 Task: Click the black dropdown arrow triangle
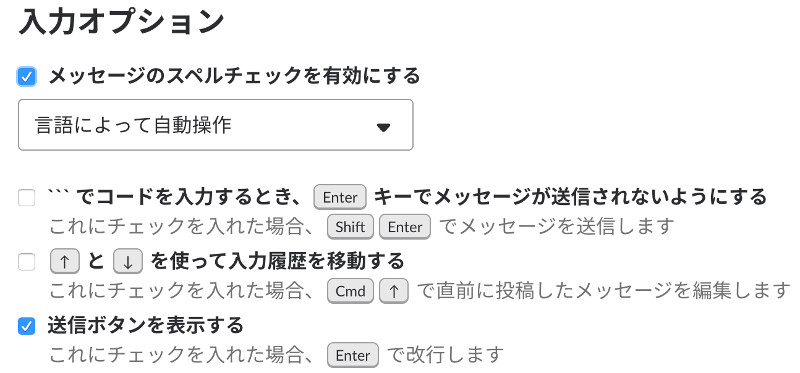pos(383,128)
